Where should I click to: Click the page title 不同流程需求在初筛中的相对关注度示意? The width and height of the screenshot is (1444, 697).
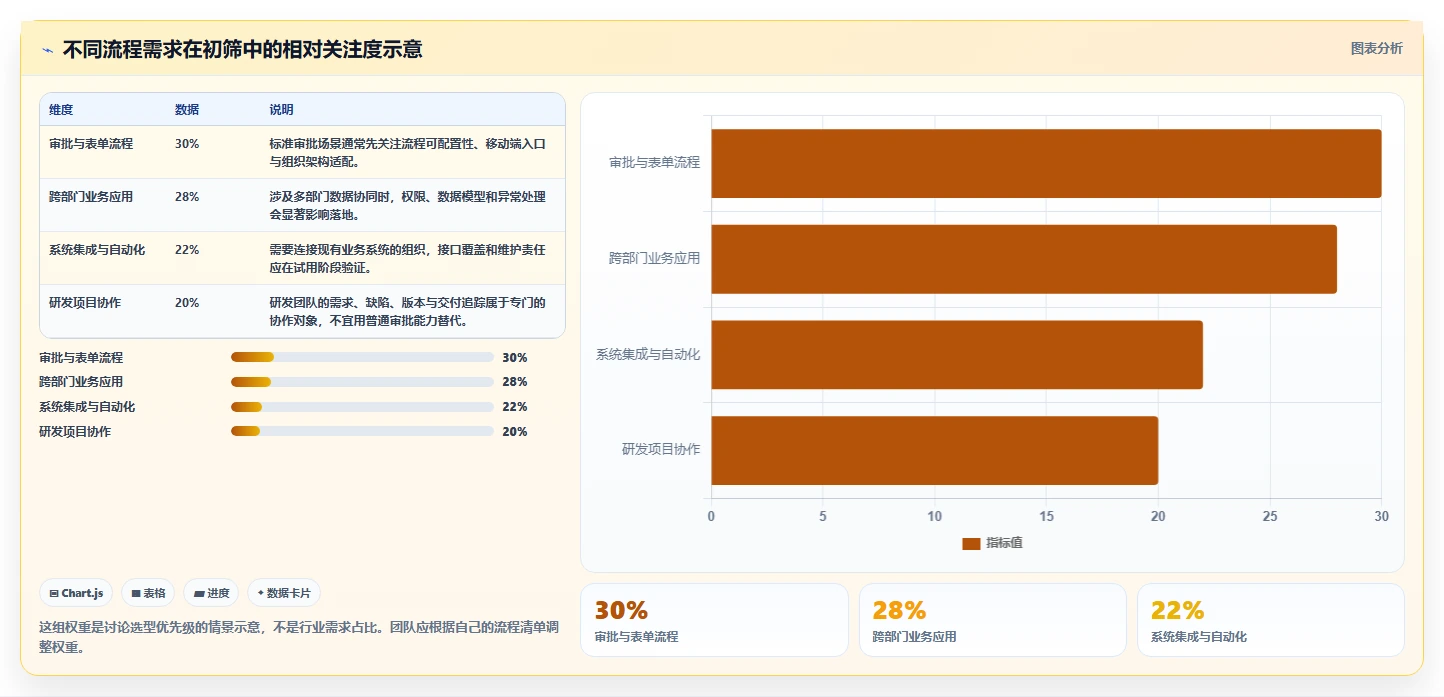242,49
